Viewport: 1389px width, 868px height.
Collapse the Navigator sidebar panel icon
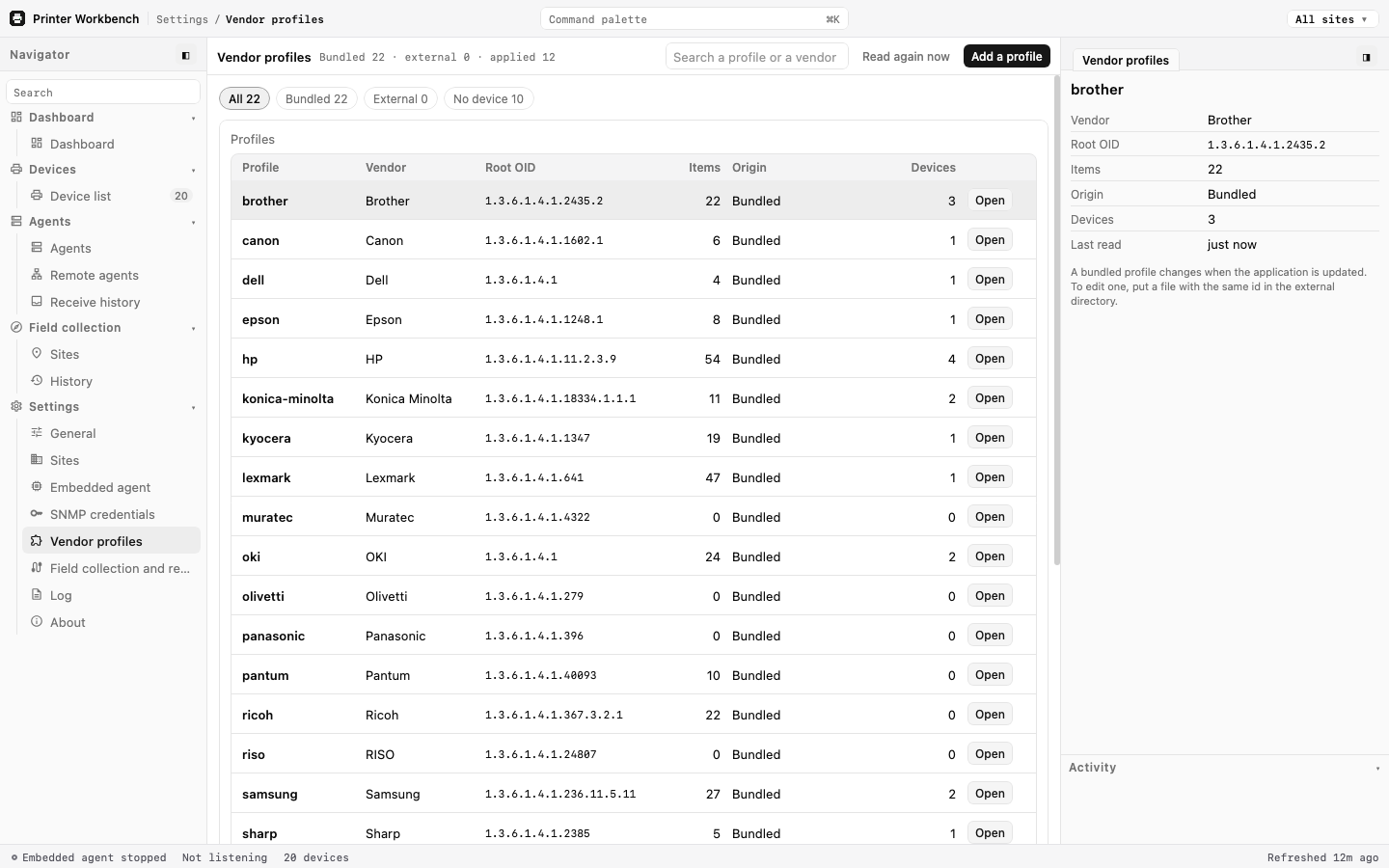tap(186, 56)
